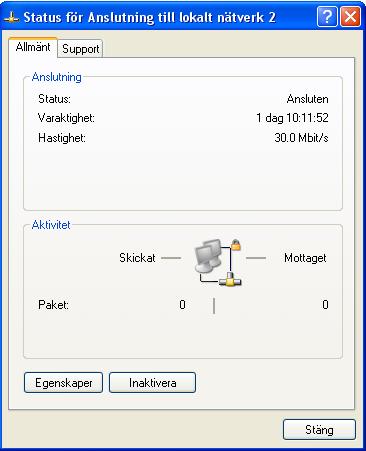Click the Varaktighet duration value
The image size is (366, 451).
(292, 118)
